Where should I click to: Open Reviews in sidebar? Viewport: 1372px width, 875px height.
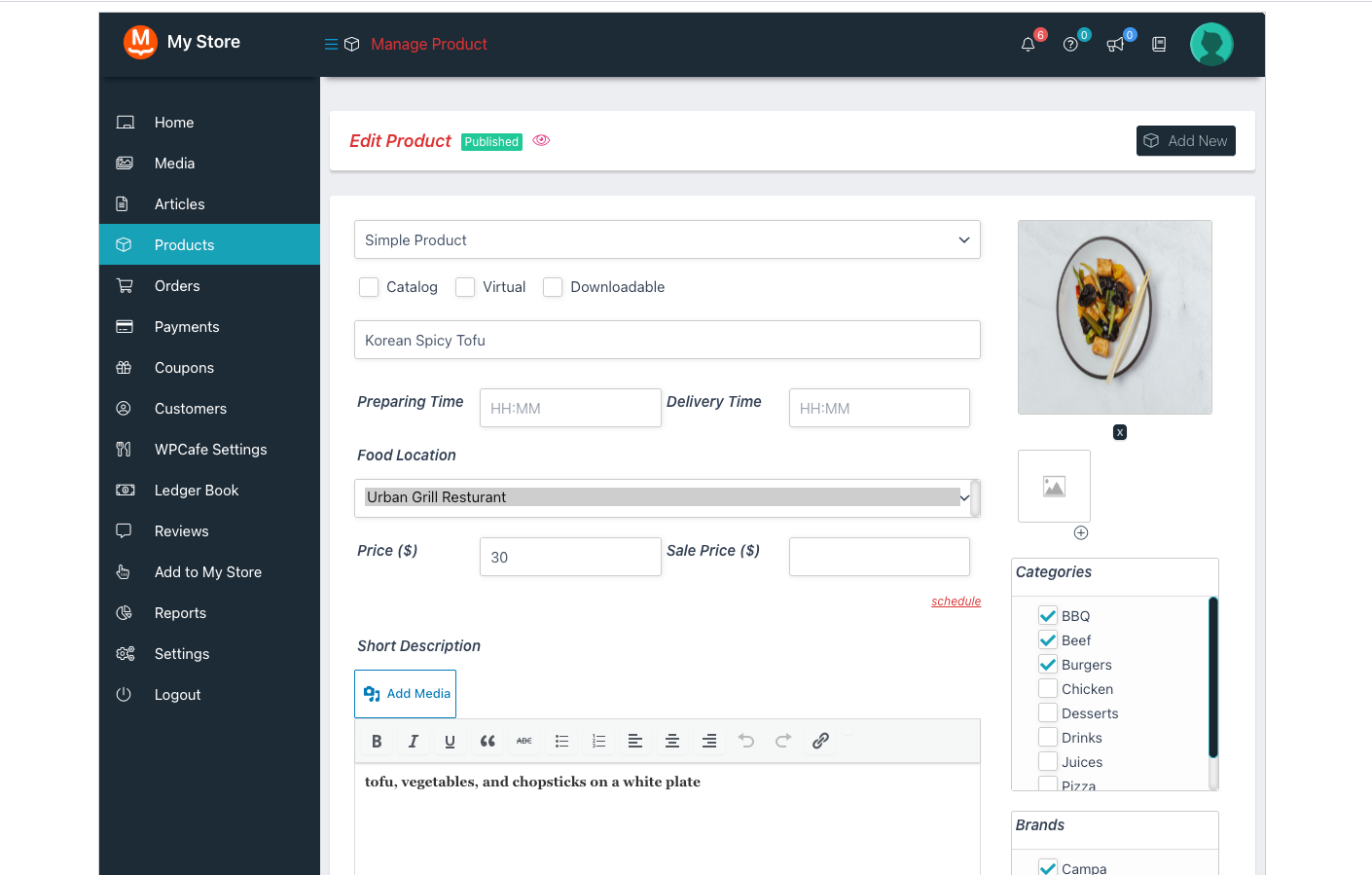tap(209, 531)
